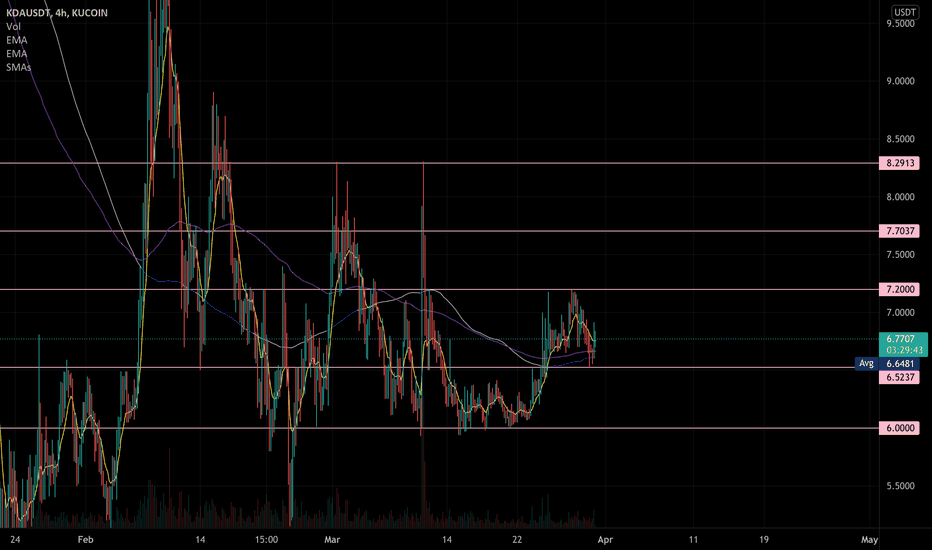The height and width of the screenshot is (550, 932).
Task: Click the 8.0000 price axis value
Action: (x=900, y=197)
